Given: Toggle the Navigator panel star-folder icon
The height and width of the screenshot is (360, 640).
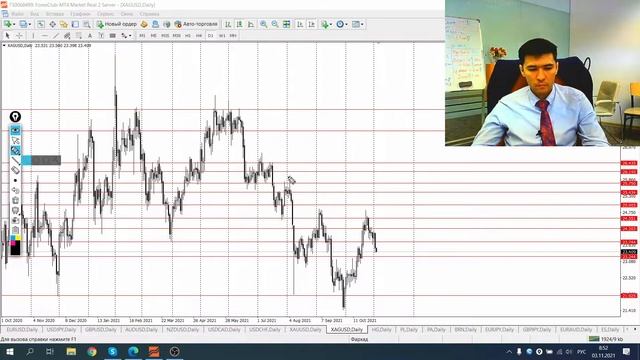Looking at the screenshot, I should coord(64,24).
